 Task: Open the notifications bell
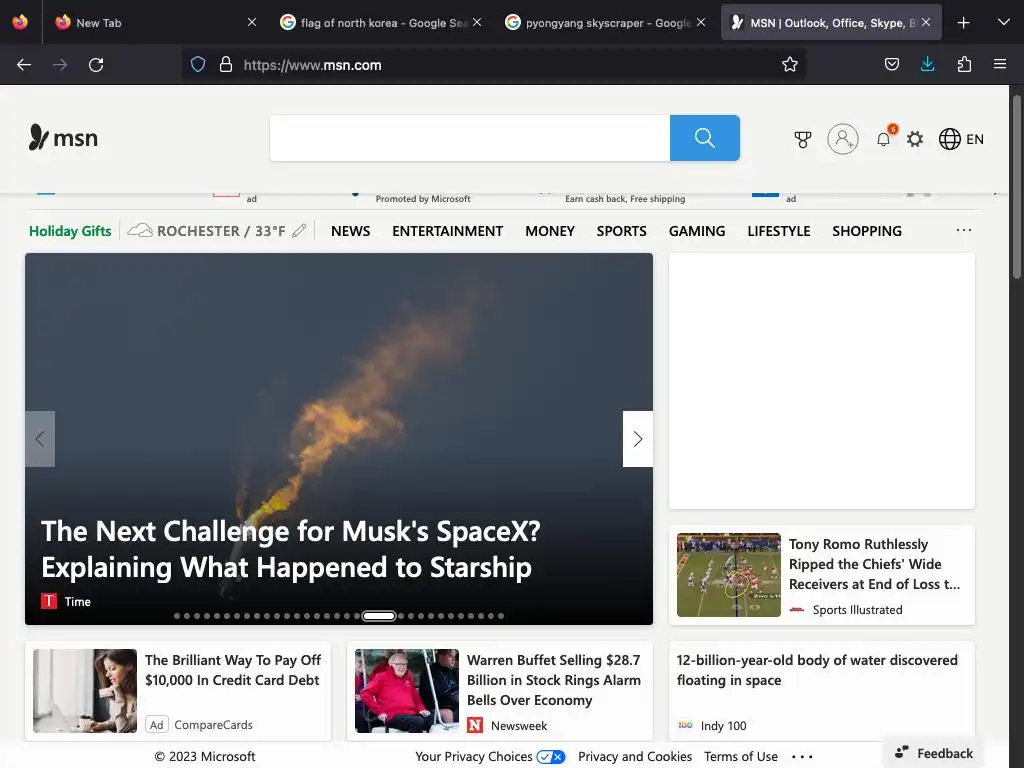884,139
